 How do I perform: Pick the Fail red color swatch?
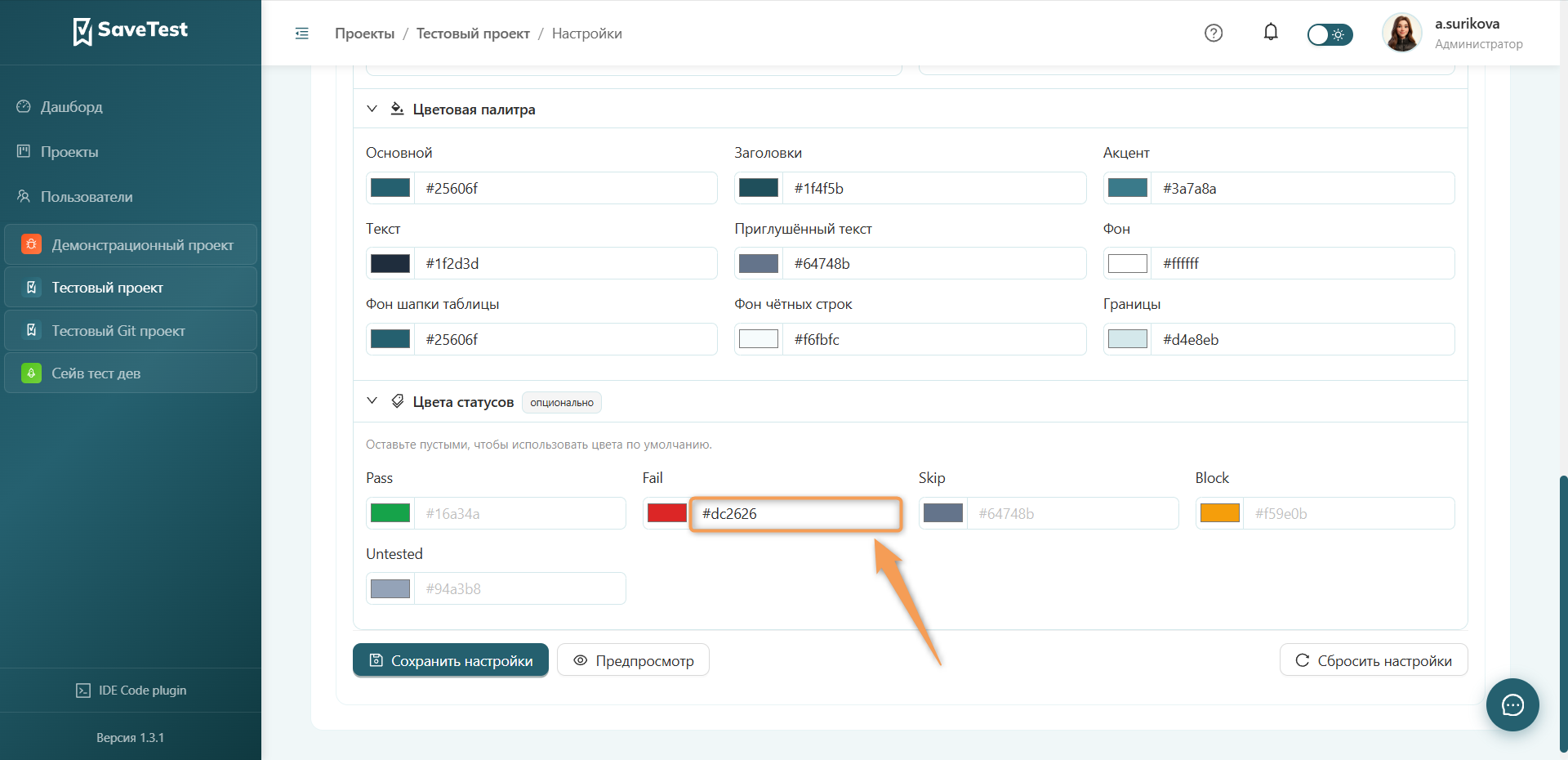[666, 513]
